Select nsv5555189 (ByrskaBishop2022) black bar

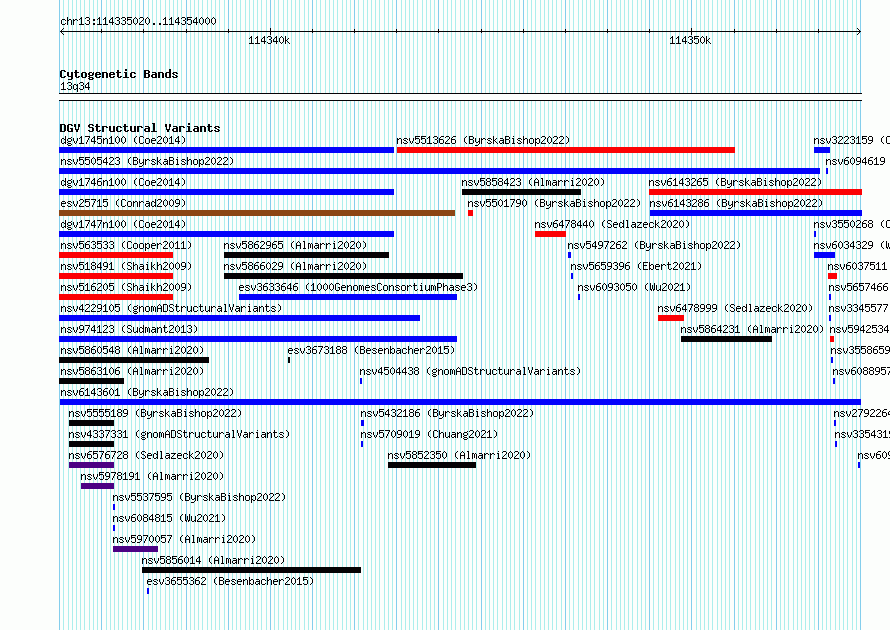coord(91,423)
